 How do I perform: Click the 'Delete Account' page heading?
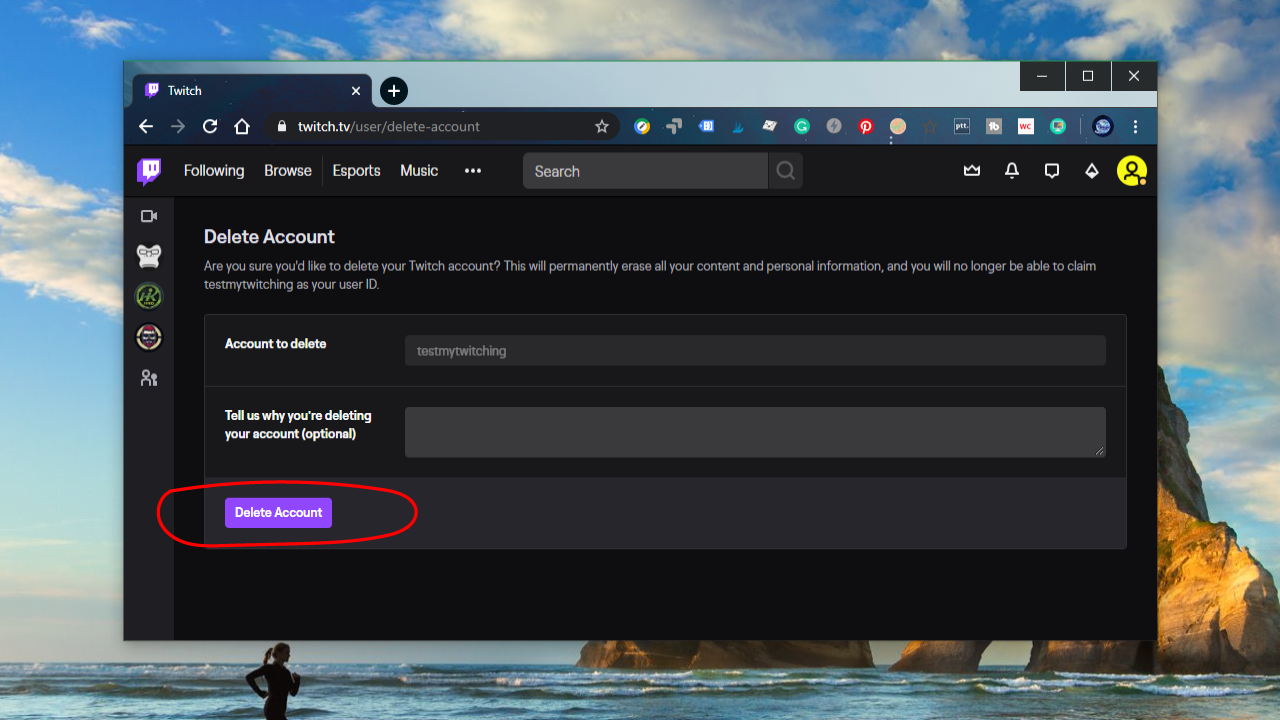269,237
